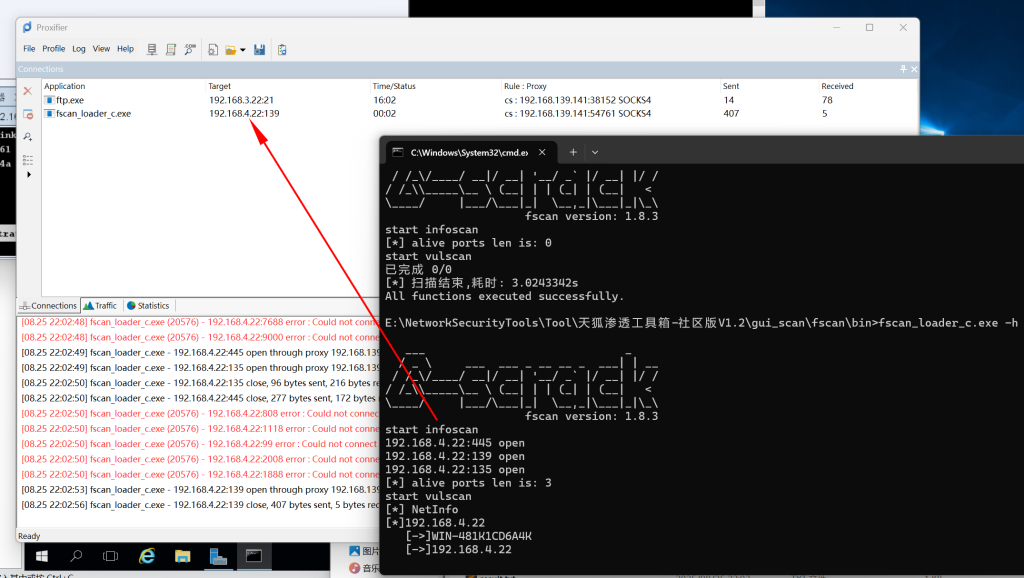
Task: Select log line 192.168.4.22:139 close, 407 bytes sent
Action: tap(200, 505)
